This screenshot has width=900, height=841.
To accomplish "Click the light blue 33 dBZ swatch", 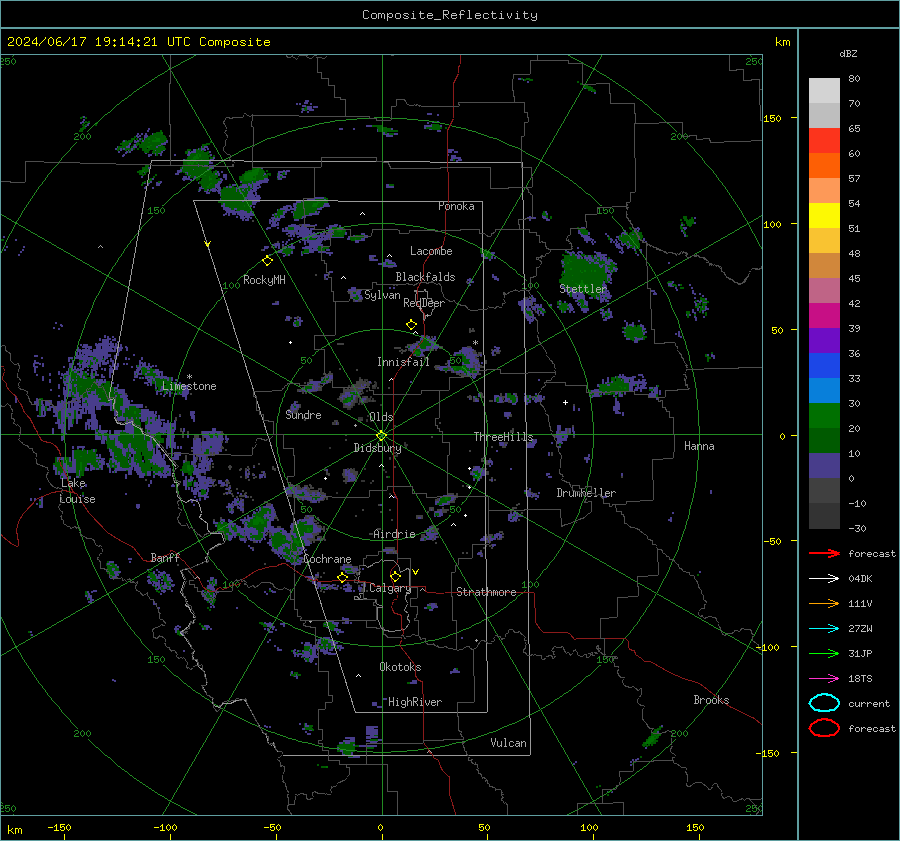I will 824,390.
